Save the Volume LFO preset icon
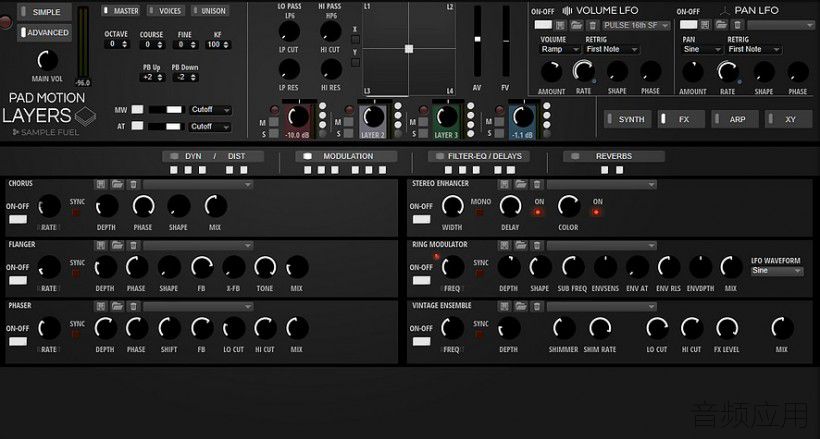Image resolution: width=820 pixels, height=439 pixels. (x=560, y=25)
